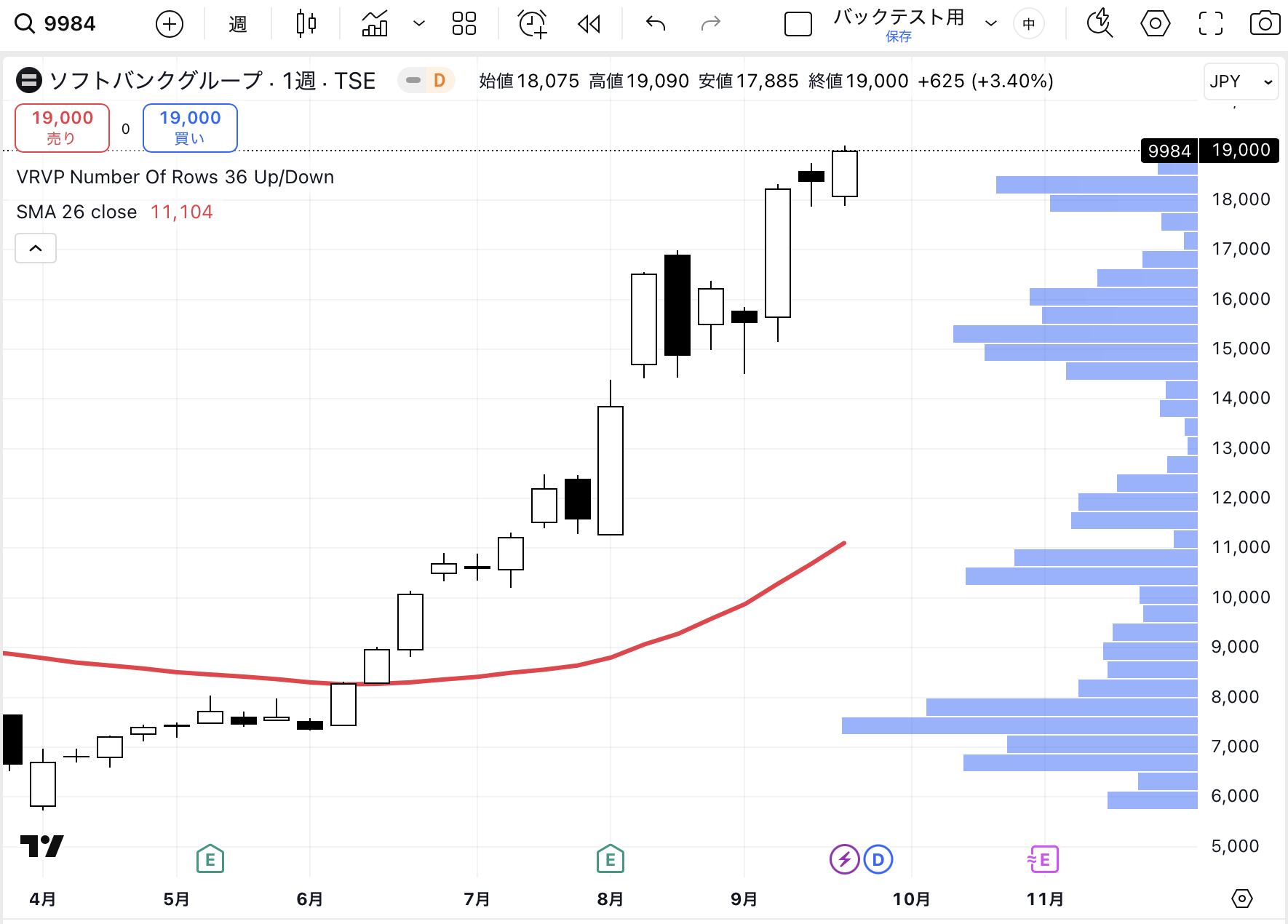The width and height of the screenshot is (1288, 924).
Task: Click the blue D dividend marker
Action: tap(878, 860)
